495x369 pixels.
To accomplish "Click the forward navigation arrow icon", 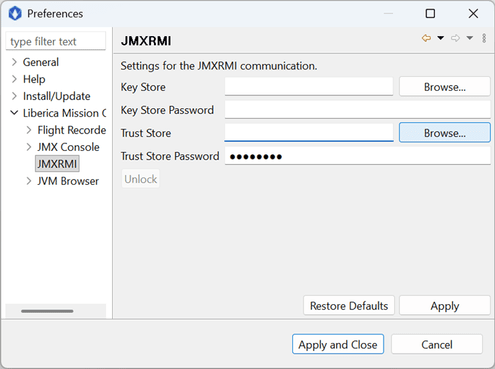I will tap(455, 38).
